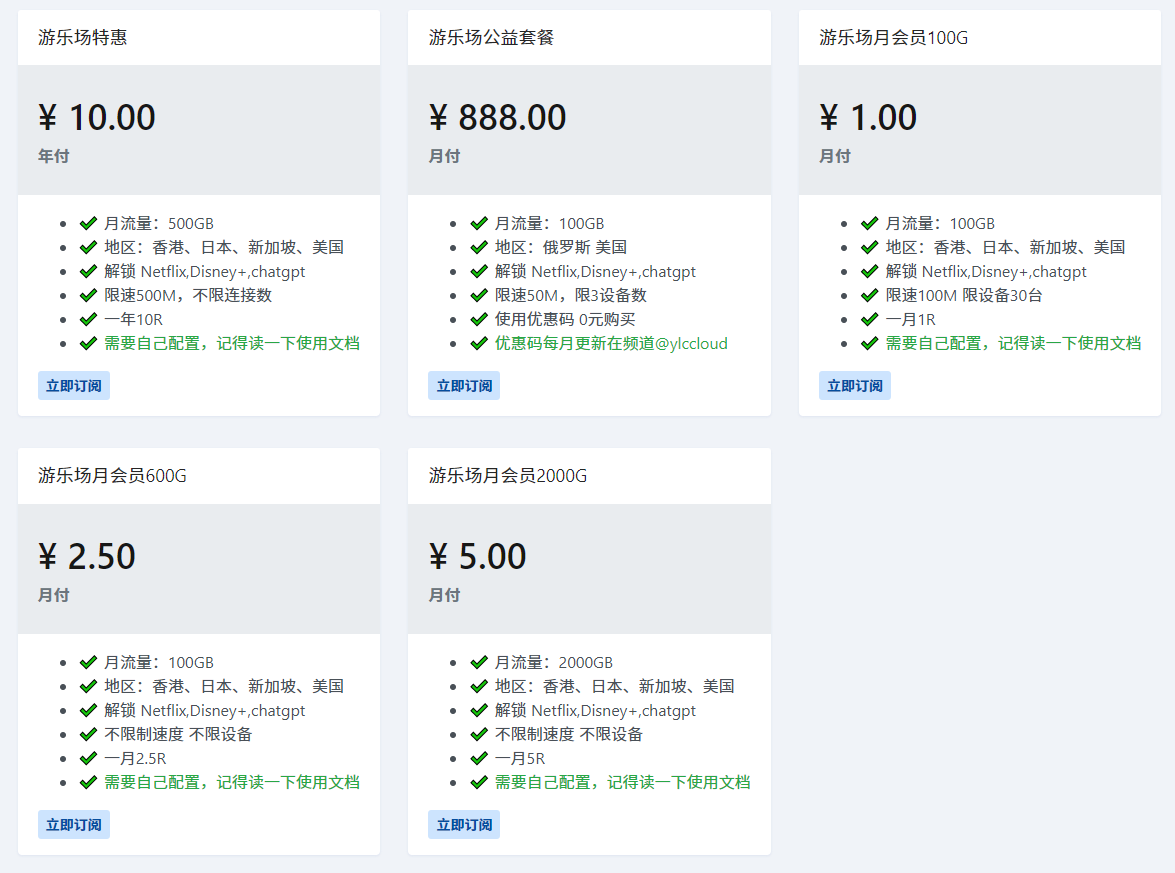Subscribe to the 游乐场公益套餐 plan
Viewport: 1175px width, 873px height.
[464, 386]
